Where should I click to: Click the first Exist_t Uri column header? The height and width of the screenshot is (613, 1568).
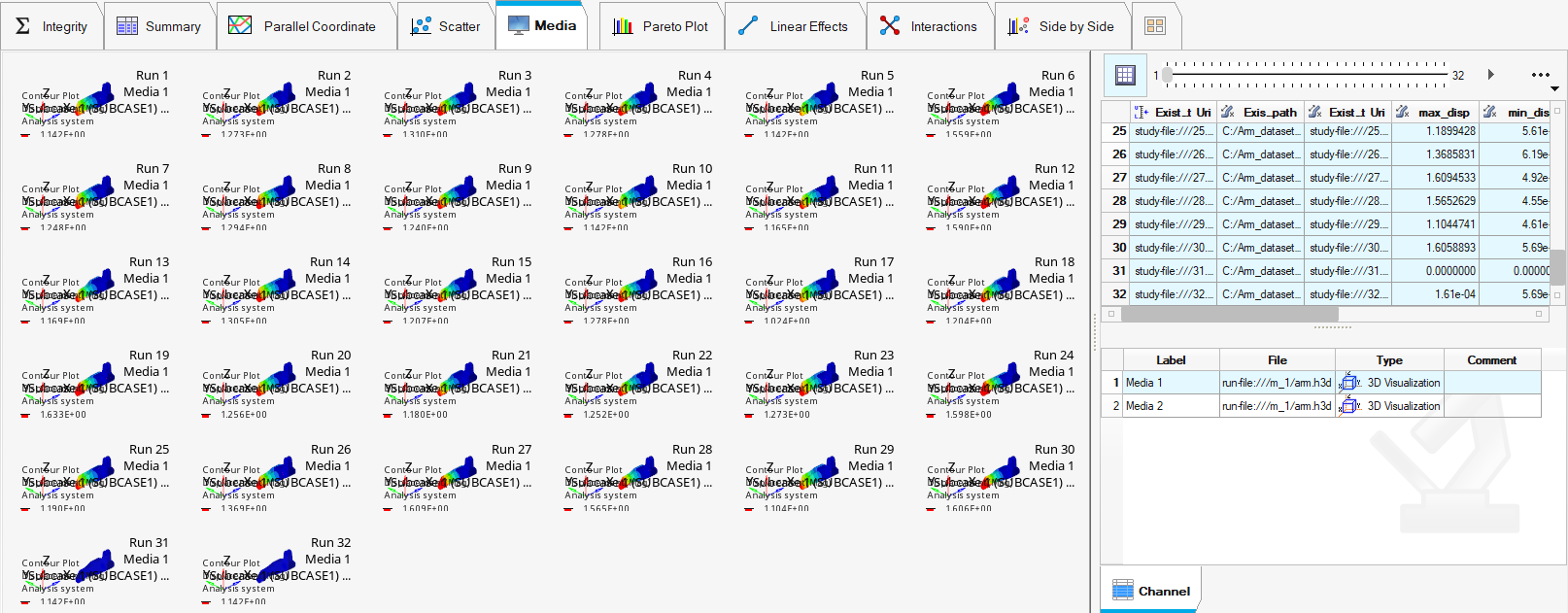click(1174, 113)
